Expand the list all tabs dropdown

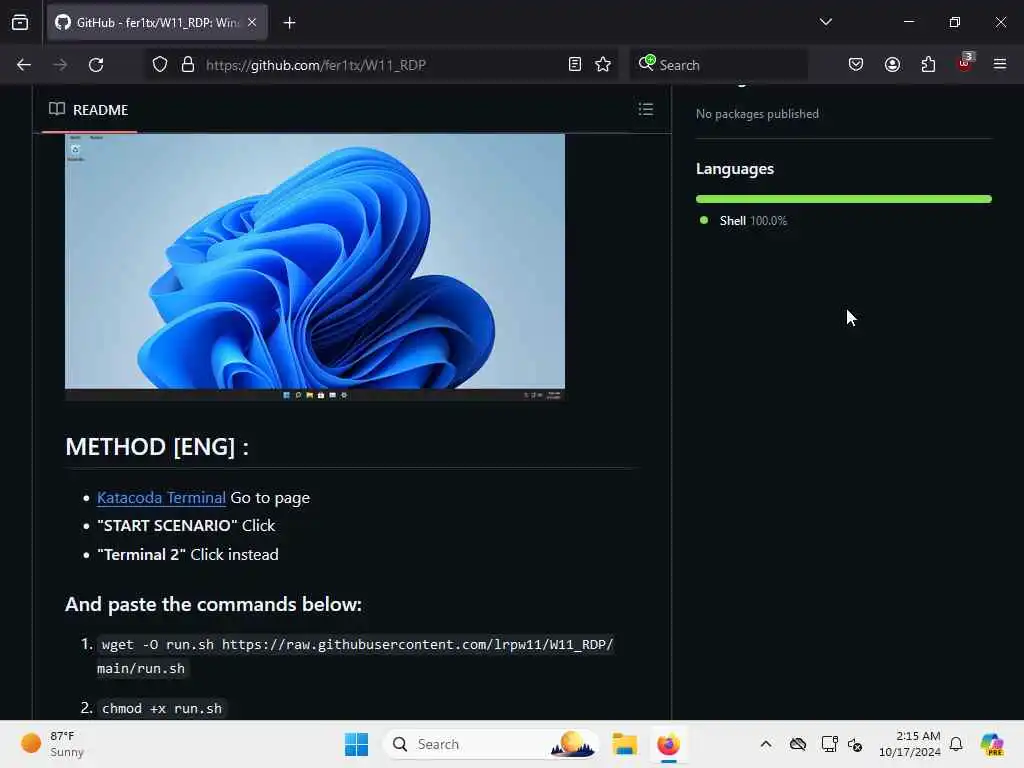[x=825, y=22]
